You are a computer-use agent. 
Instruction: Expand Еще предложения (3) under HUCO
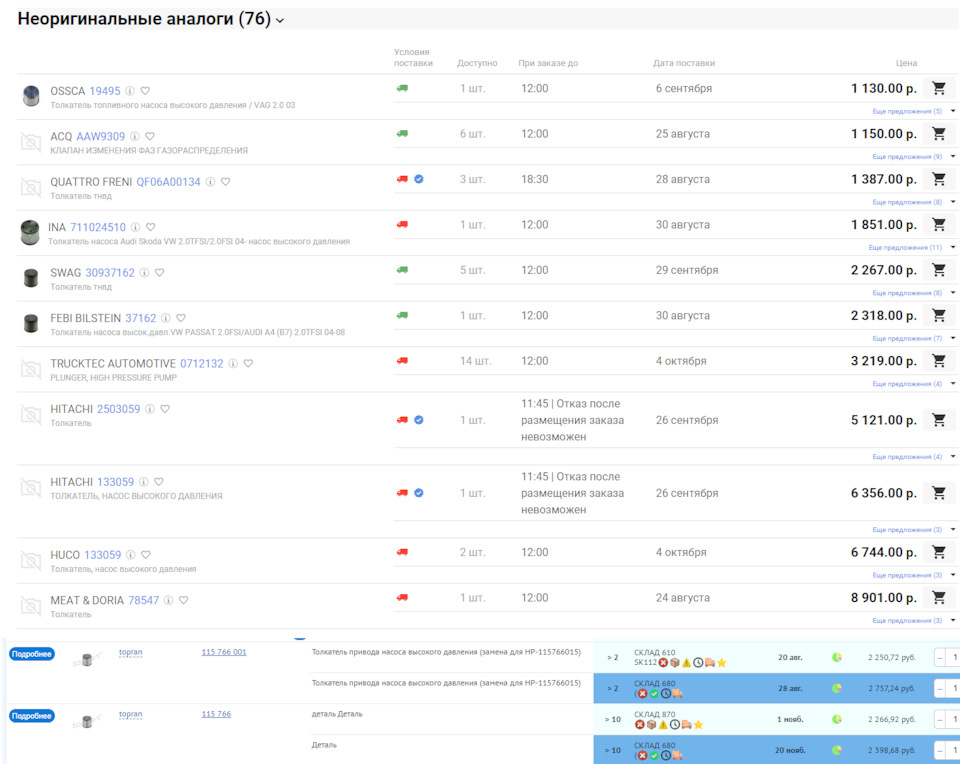[x=913, y=575]
